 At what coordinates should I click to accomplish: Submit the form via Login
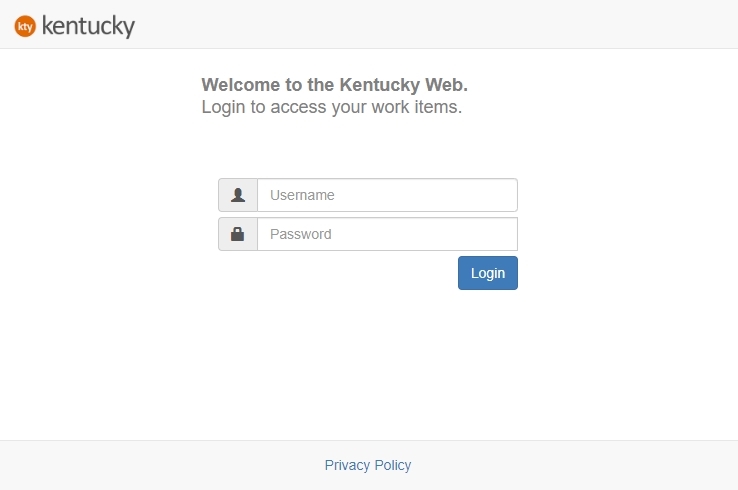(488, 273)
